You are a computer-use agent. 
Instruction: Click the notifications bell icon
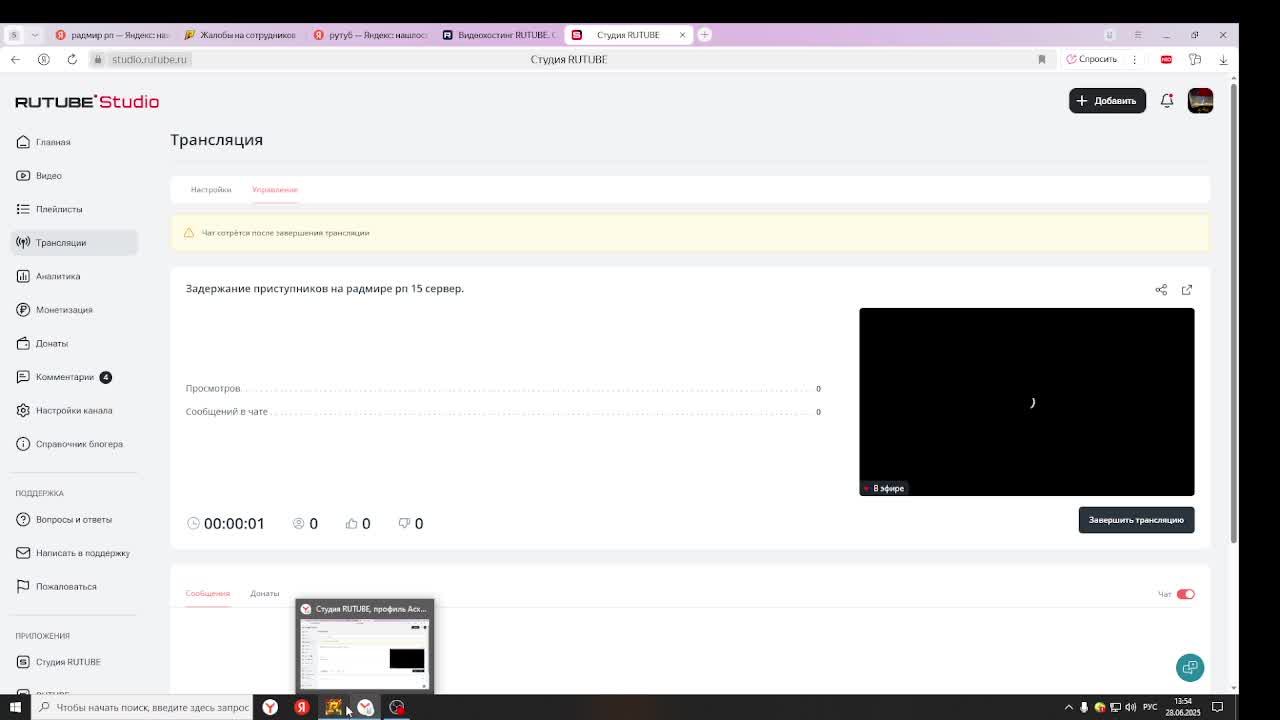[x=1167, y=101]
